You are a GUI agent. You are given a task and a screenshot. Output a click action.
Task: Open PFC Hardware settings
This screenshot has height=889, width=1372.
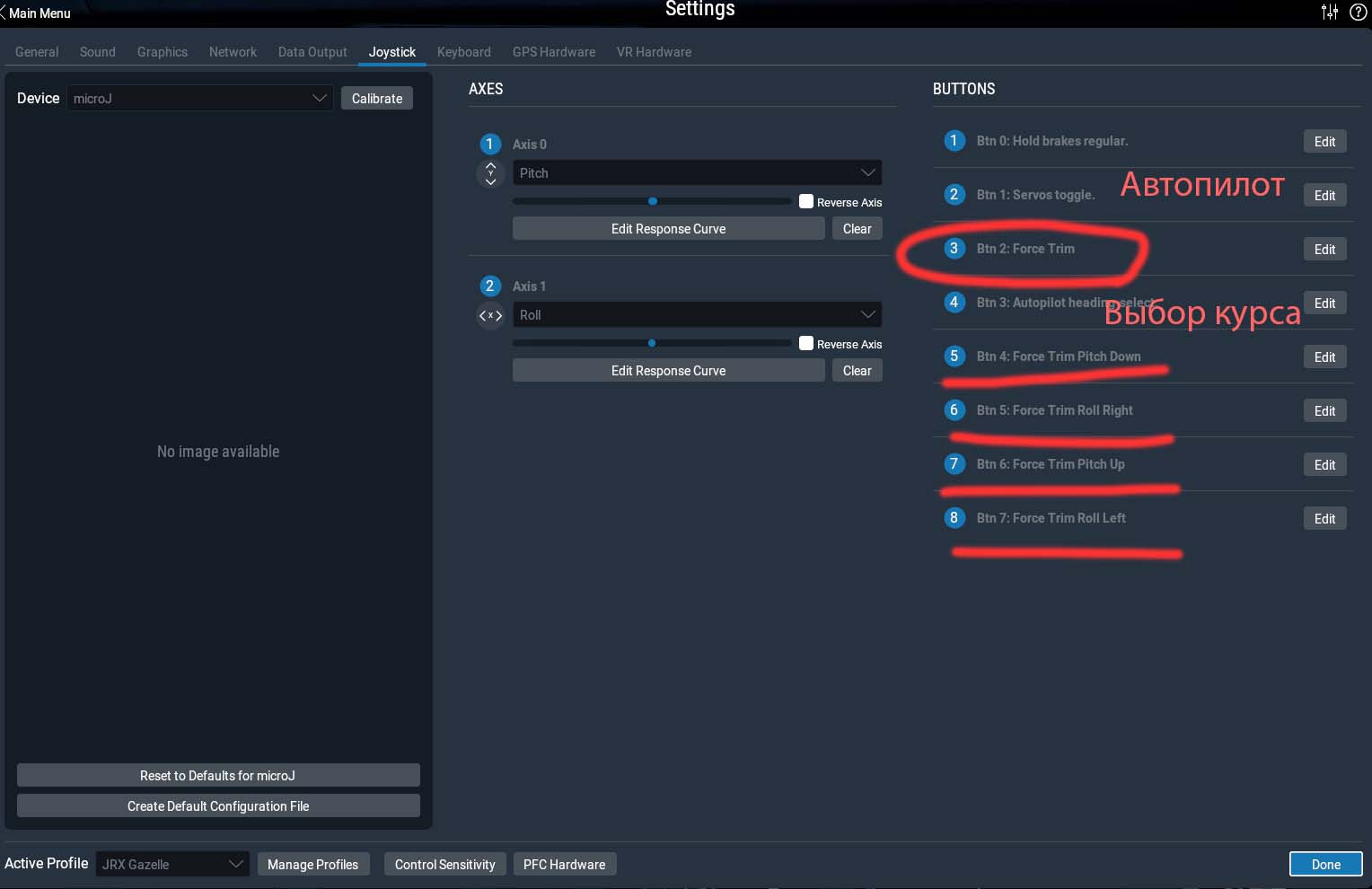pyautogui.click(x=565, y=864)
